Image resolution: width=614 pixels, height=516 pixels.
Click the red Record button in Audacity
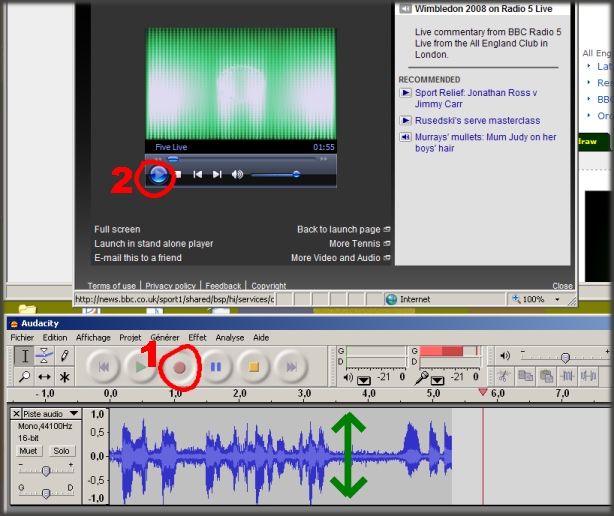[179, 367]
